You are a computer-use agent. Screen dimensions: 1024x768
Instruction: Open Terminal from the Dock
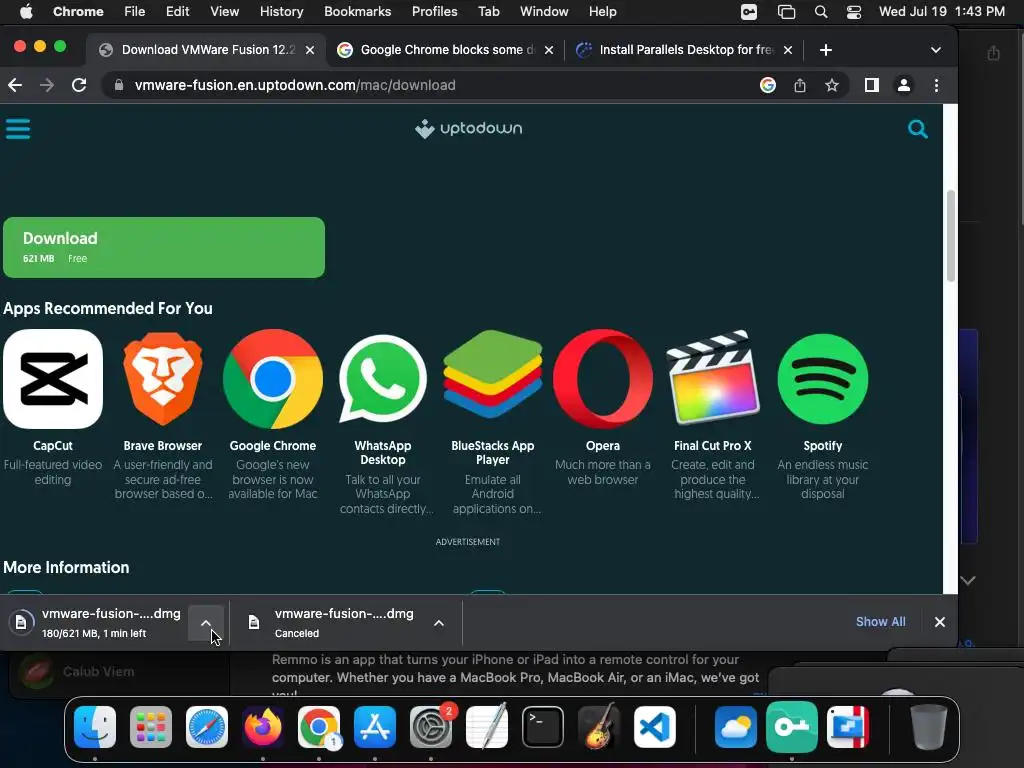(x=543, y=727)
